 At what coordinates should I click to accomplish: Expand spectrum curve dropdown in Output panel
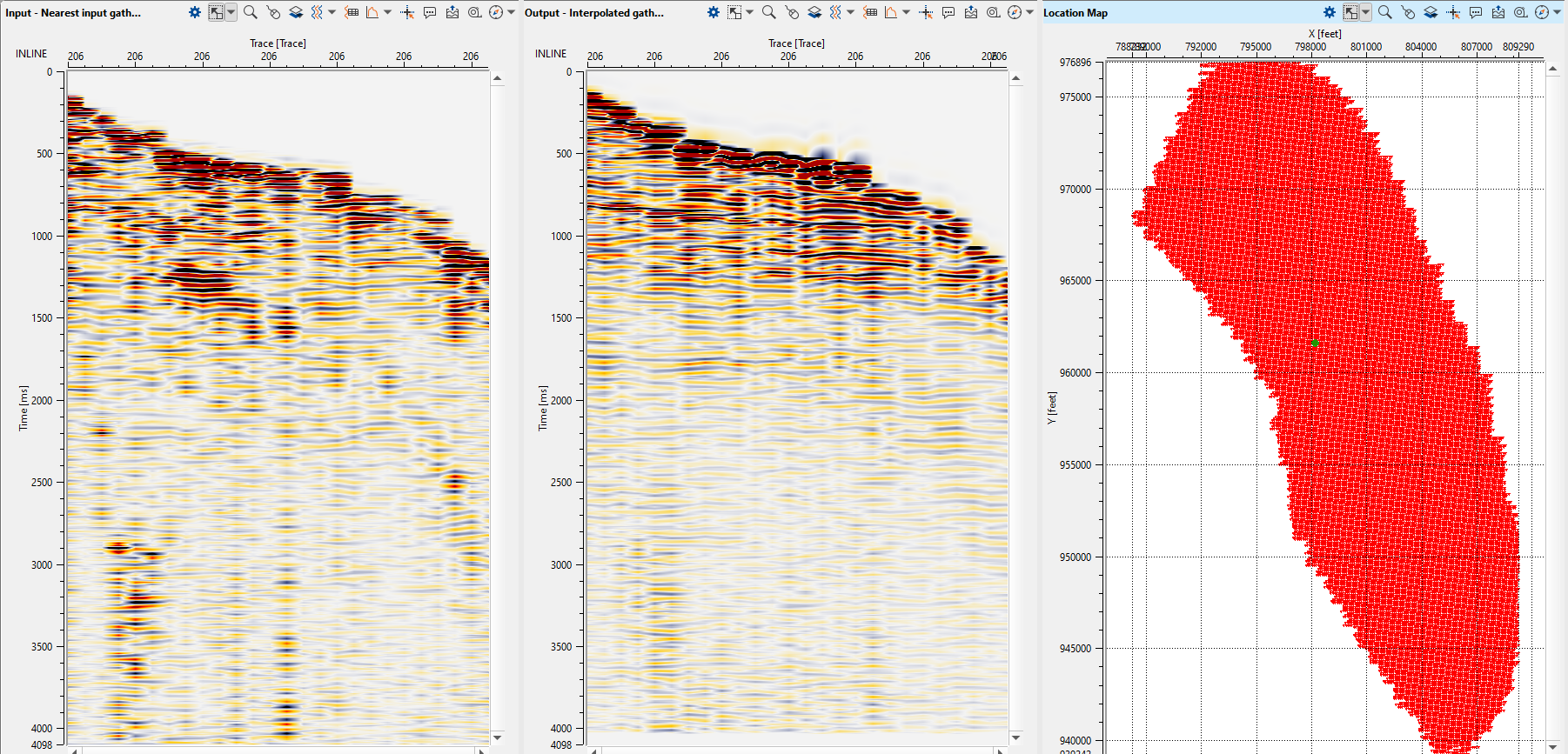click(x=906, y=12)
